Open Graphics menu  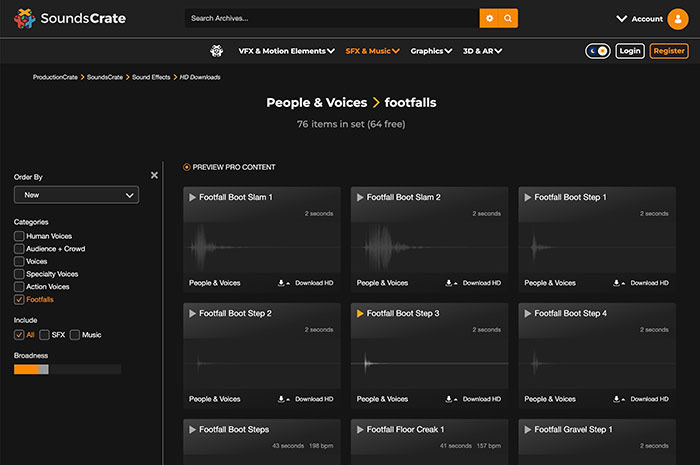click(x=431, y=51)
